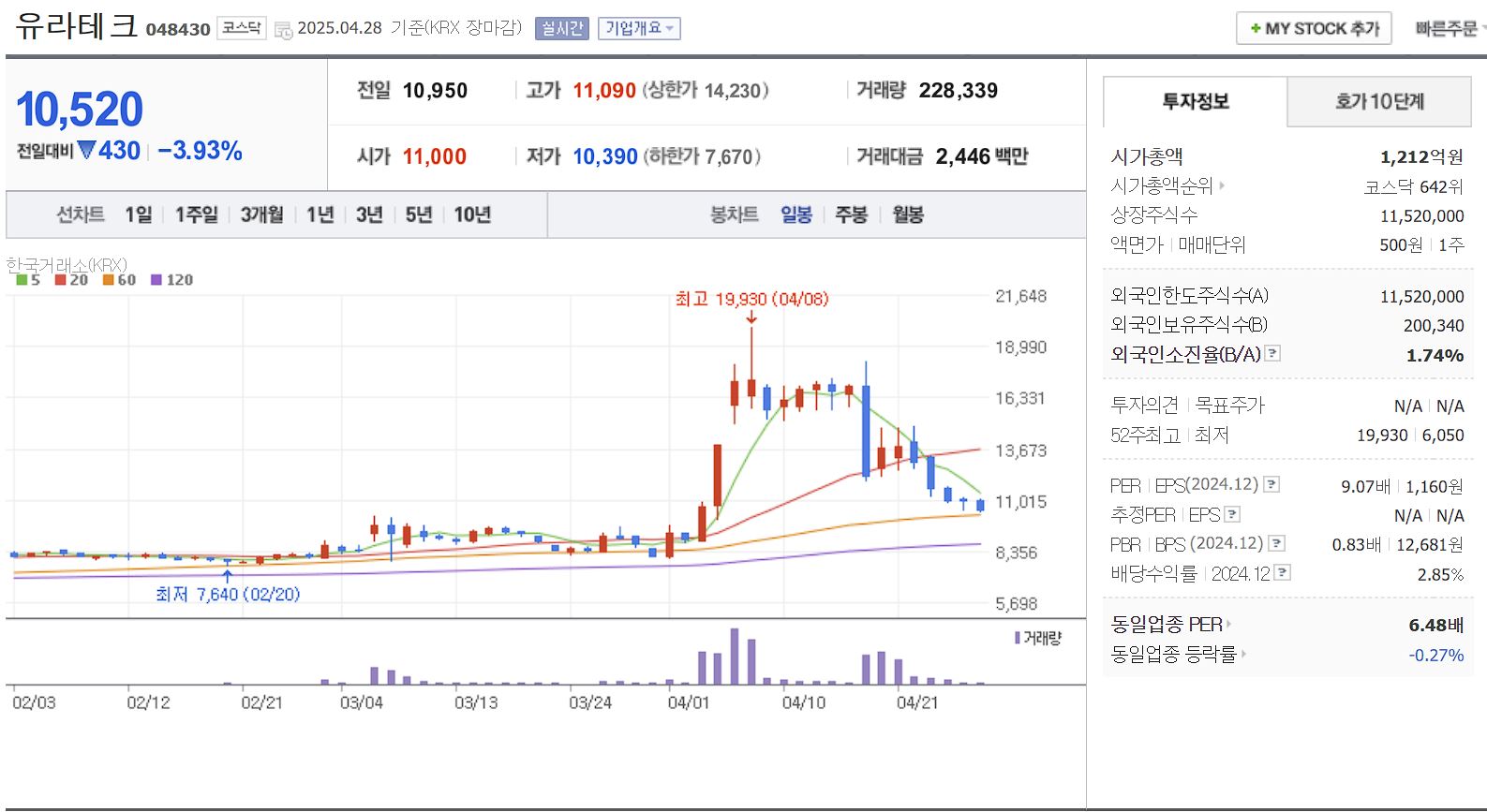Select the 5년 line chart period
The width and height of the screenshot is (1487, 812).
point(419,214)
